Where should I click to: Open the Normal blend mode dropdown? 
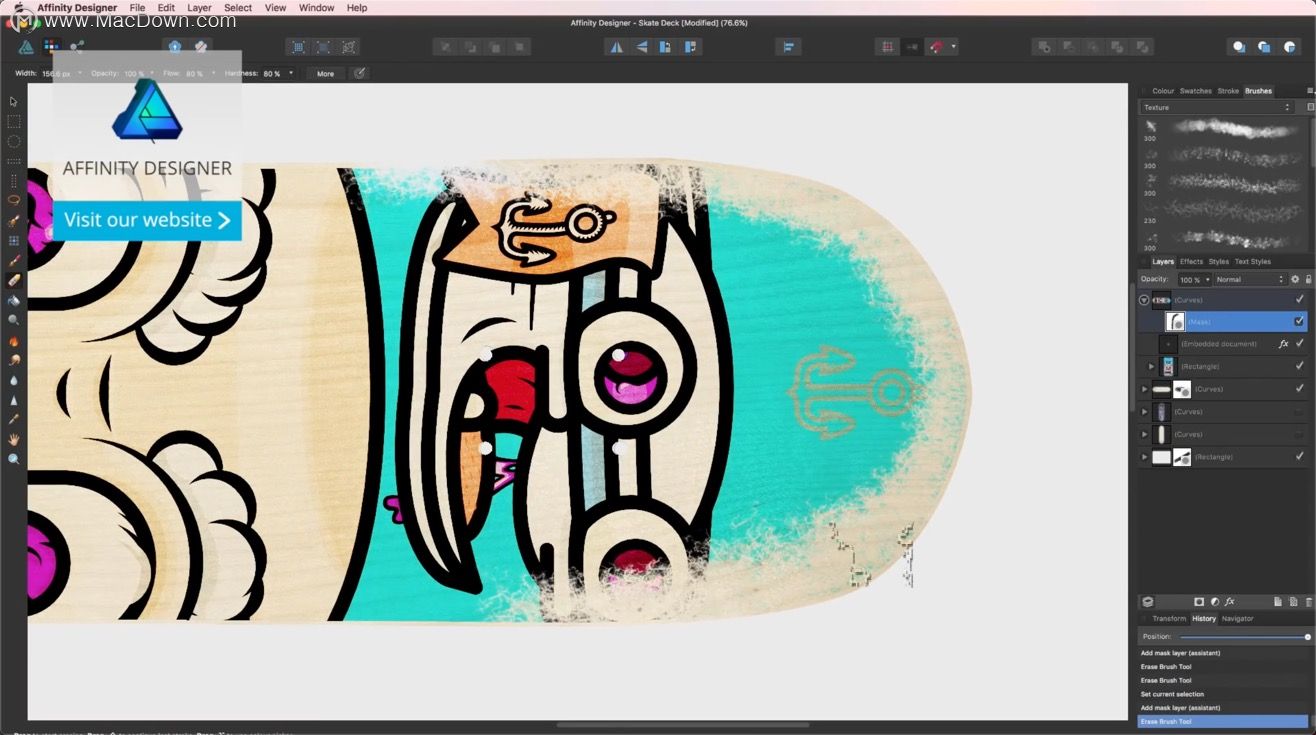1249,279
